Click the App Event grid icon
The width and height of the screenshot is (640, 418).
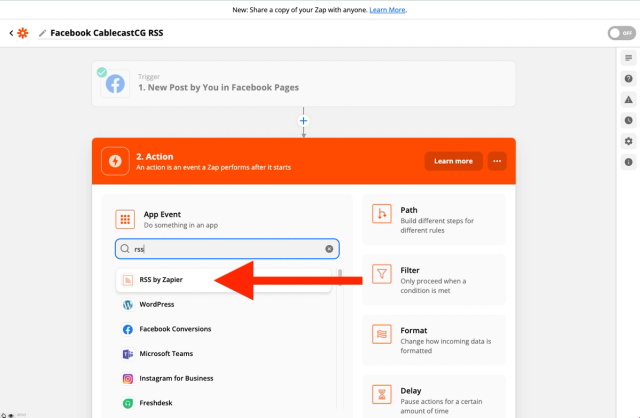coord(125,219)
